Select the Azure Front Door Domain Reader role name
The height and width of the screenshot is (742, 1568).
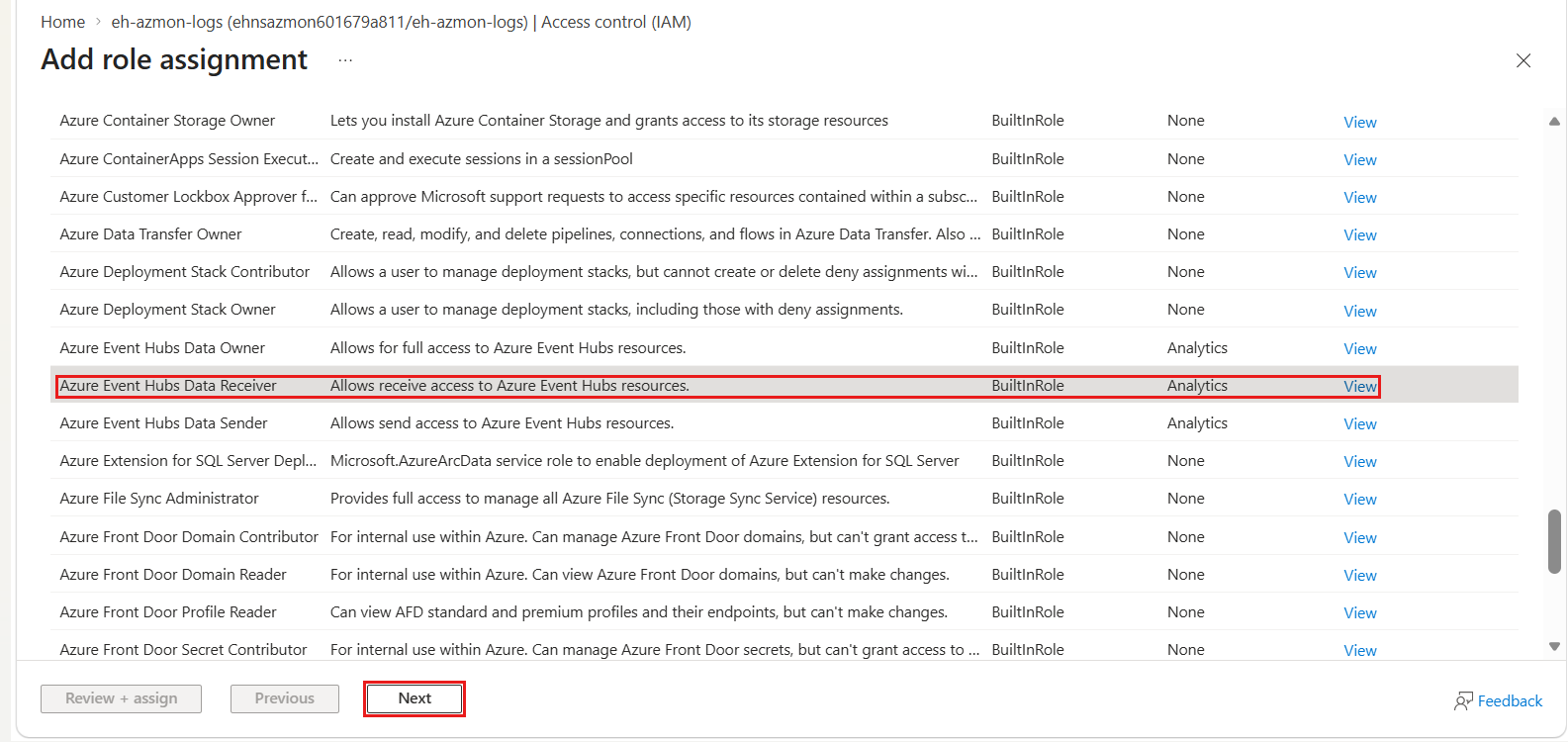pyautogui.click(x=173, y=574)
